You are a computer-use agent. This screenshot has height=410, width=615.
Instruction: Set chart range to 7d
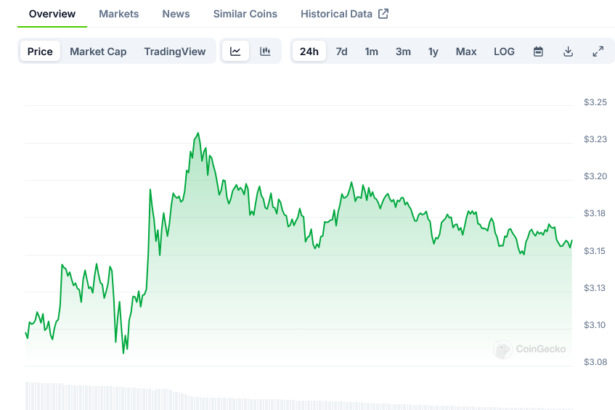click(x=342, y=52)
